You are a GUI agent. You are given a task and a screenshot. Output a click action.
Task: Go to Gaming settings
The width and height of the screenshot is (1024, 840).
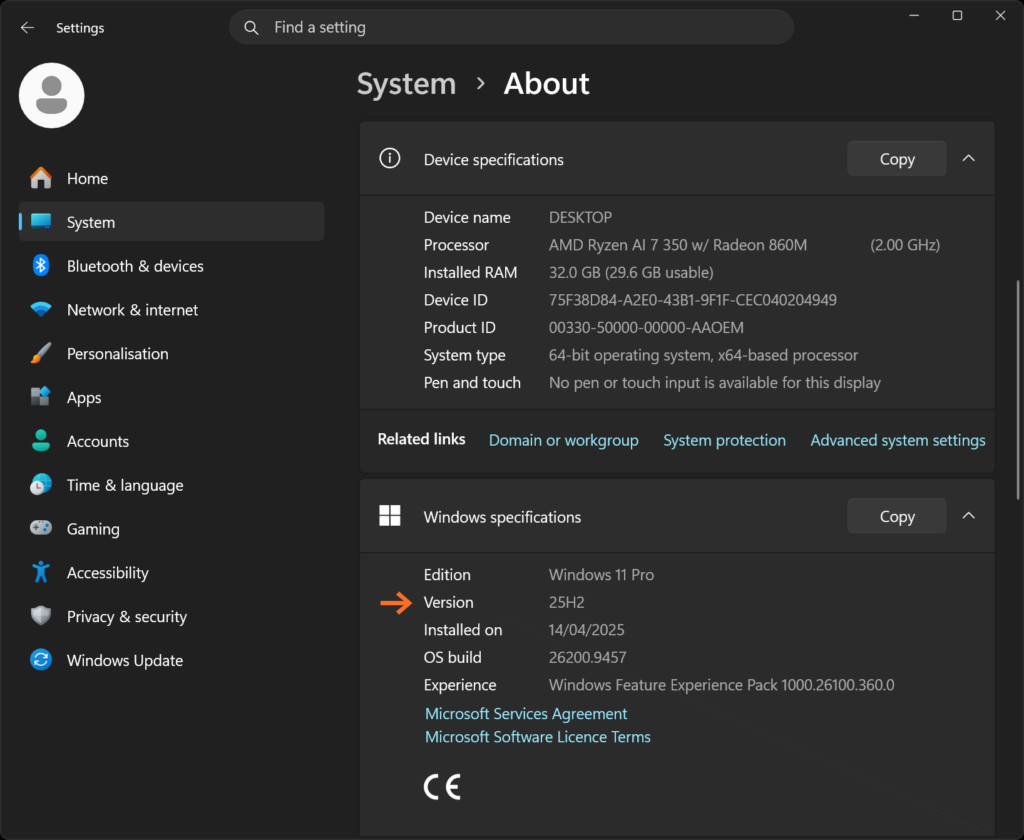pos(171,528)
